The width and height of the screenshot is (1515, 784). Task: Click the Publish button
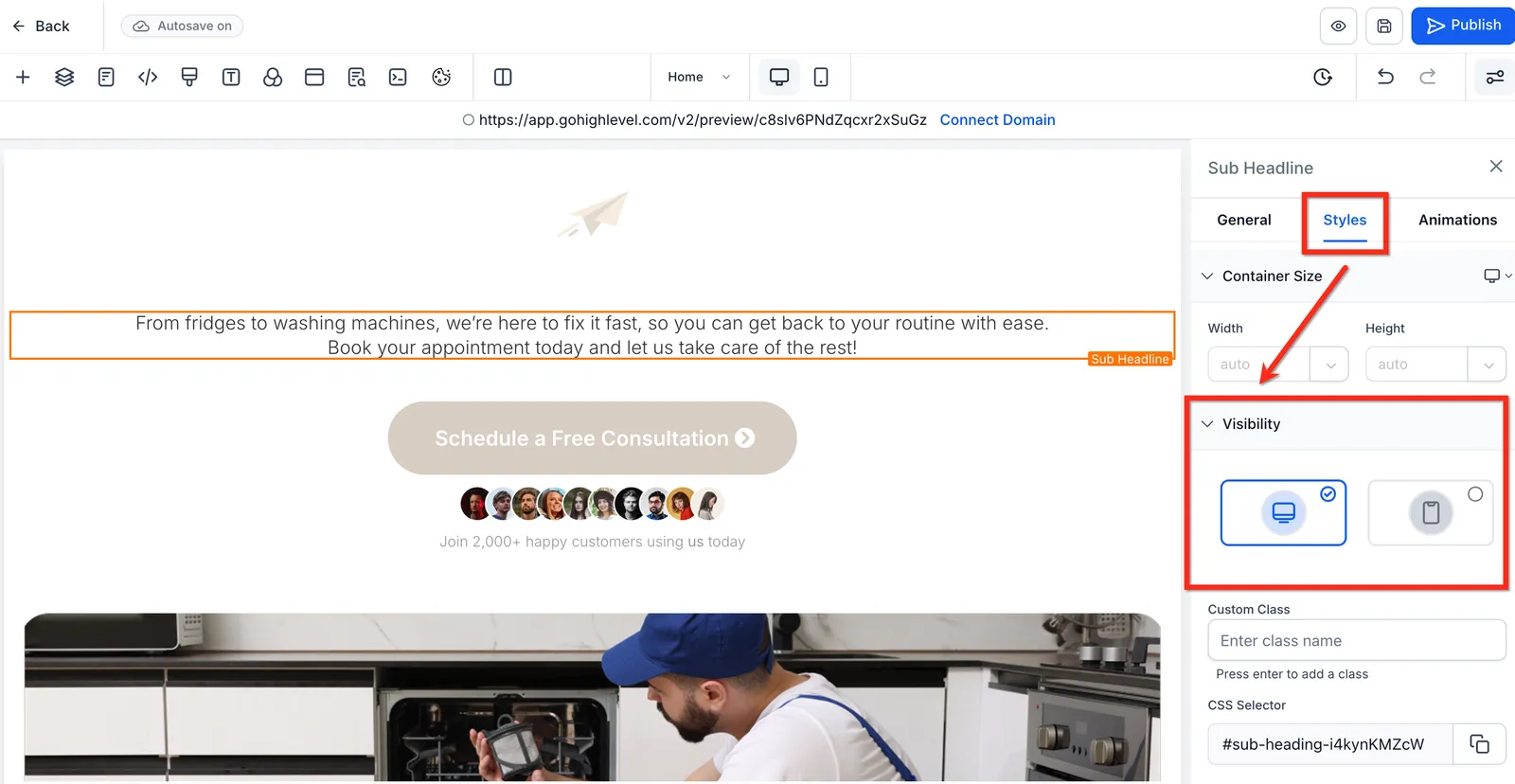point(1463,26)
